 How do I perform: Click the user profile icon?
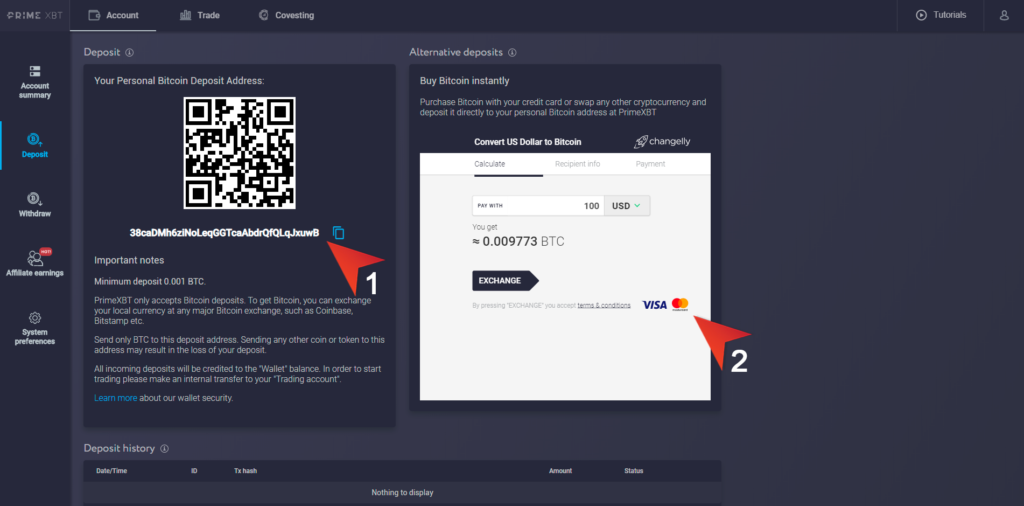pyautogui.click(x=1004, y=15)
